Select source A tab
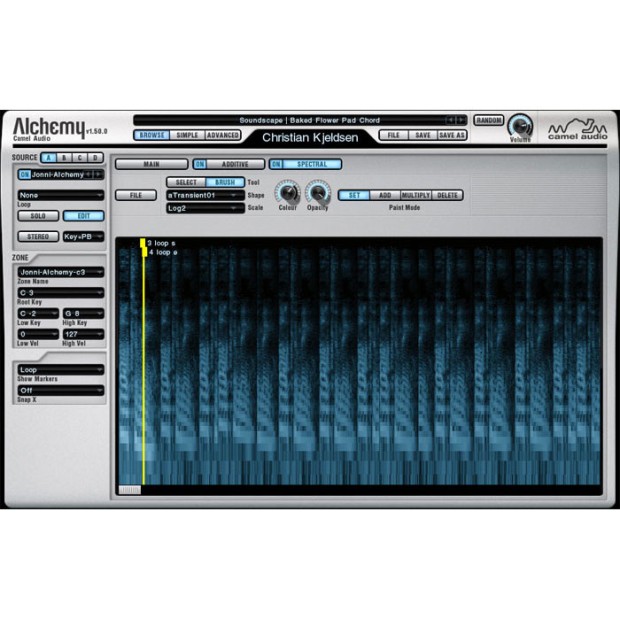The image size is (620, 620). pyautogui.click(x=49, y=158)
